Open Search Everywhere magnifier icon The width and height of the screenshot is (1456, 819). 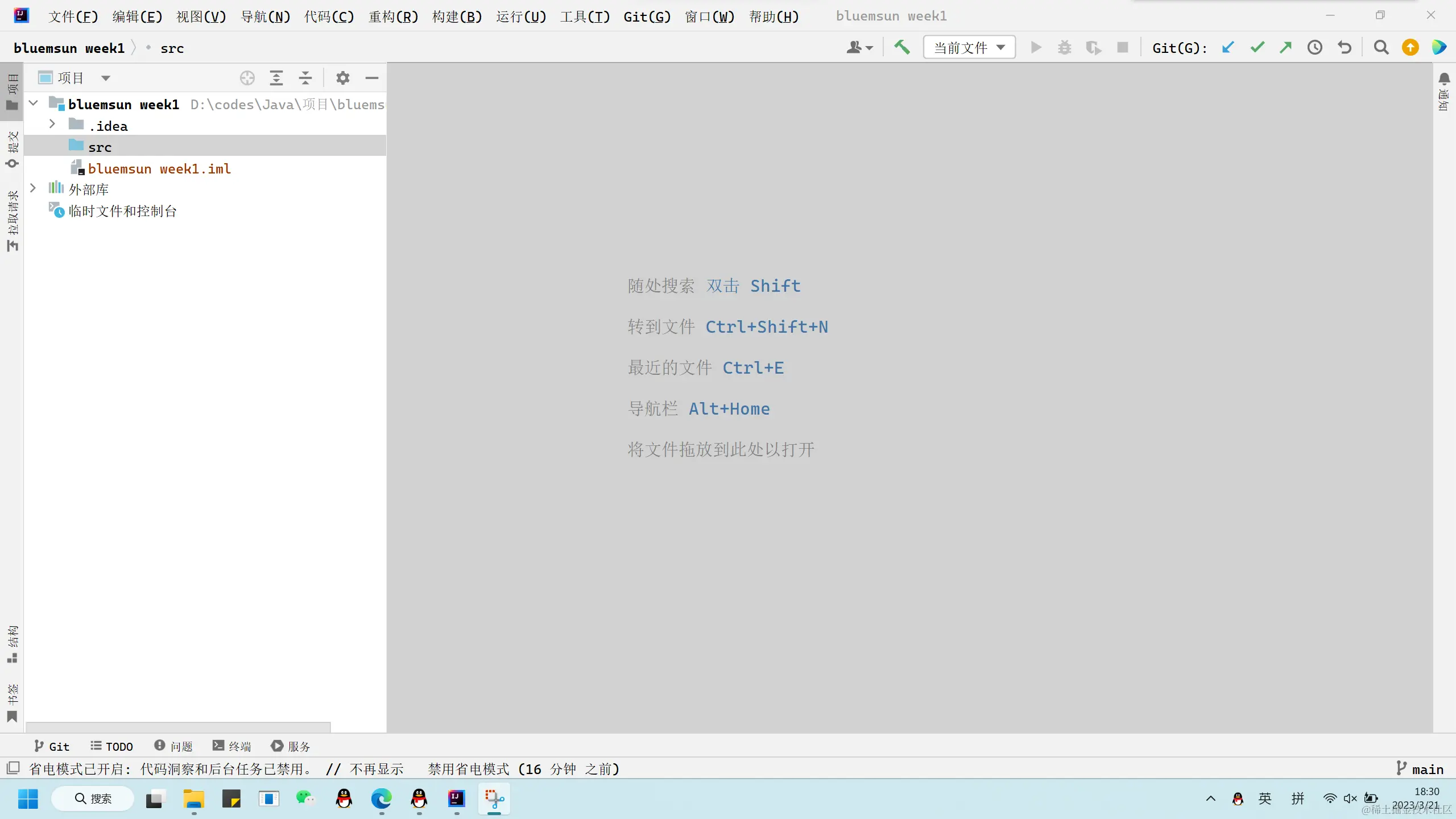[1381, 47]
